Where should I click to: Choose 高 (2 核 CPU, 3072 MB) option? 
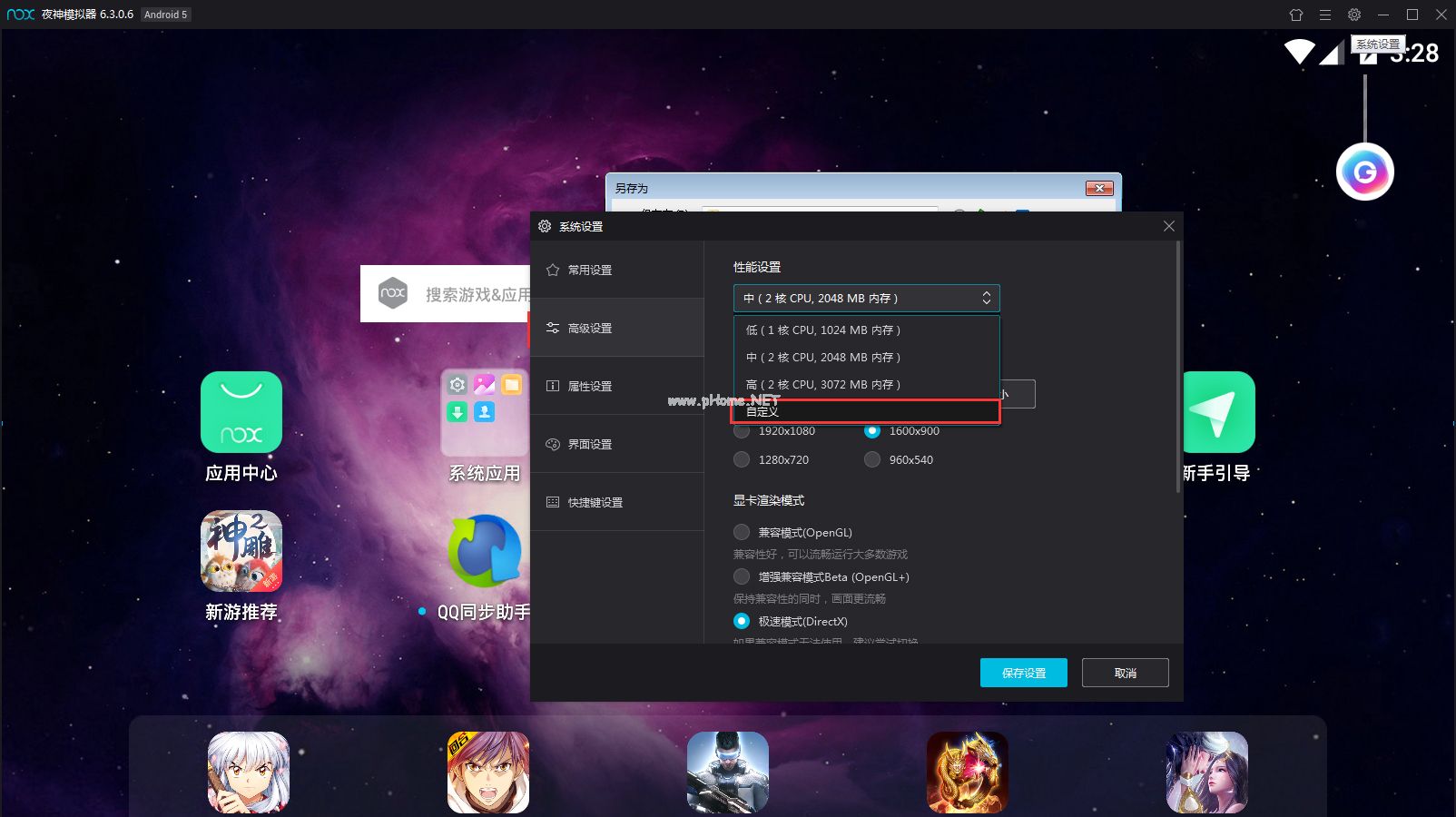(x=867, y=385)
